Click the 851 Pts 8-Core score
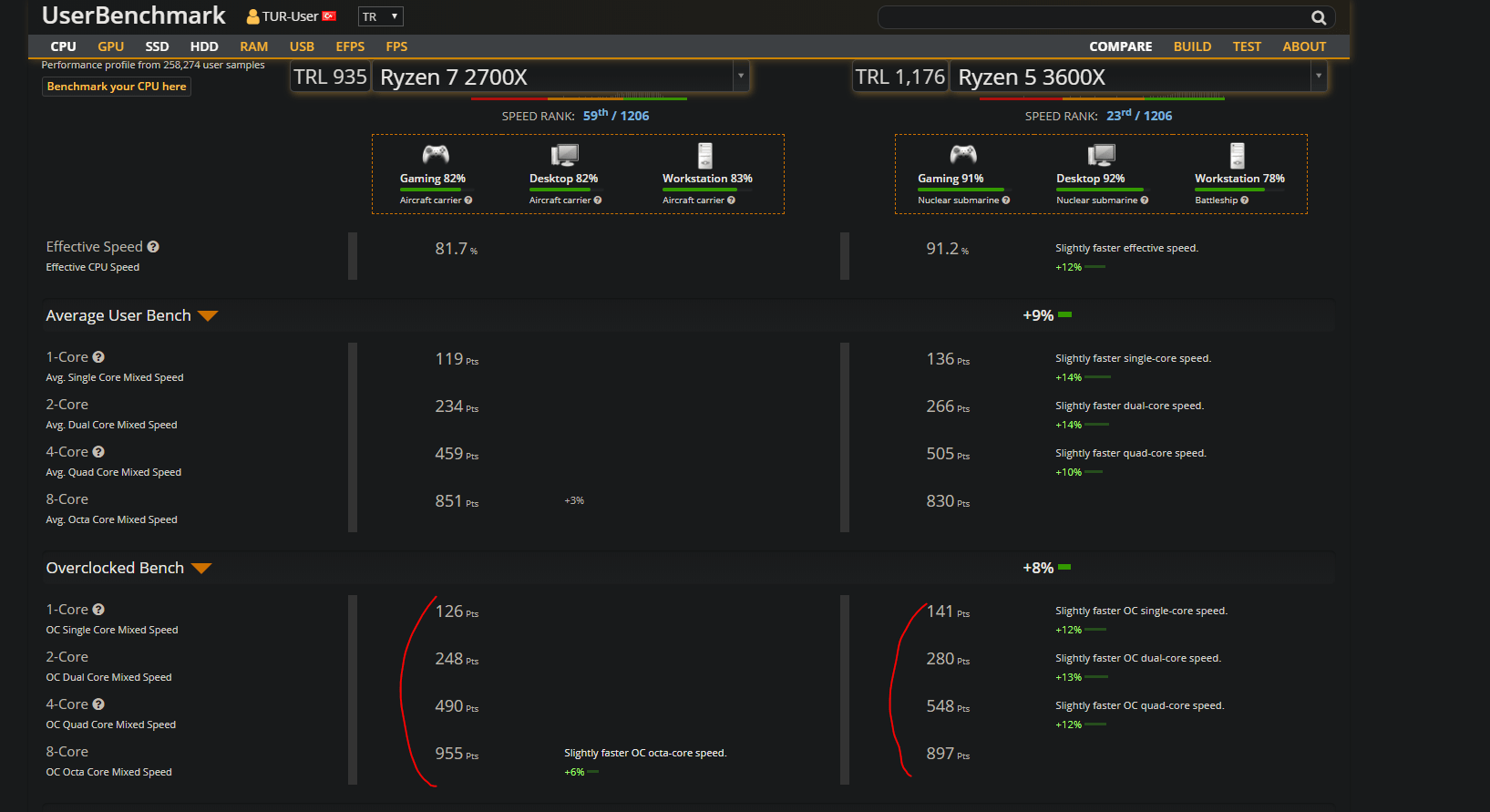 click(x=457, y=501)
